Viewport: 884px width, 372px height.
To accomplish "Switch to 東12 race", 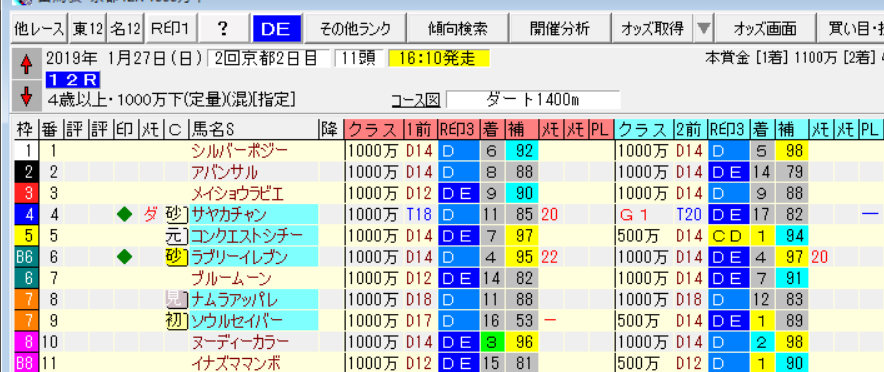I will (x=87, y=28).
